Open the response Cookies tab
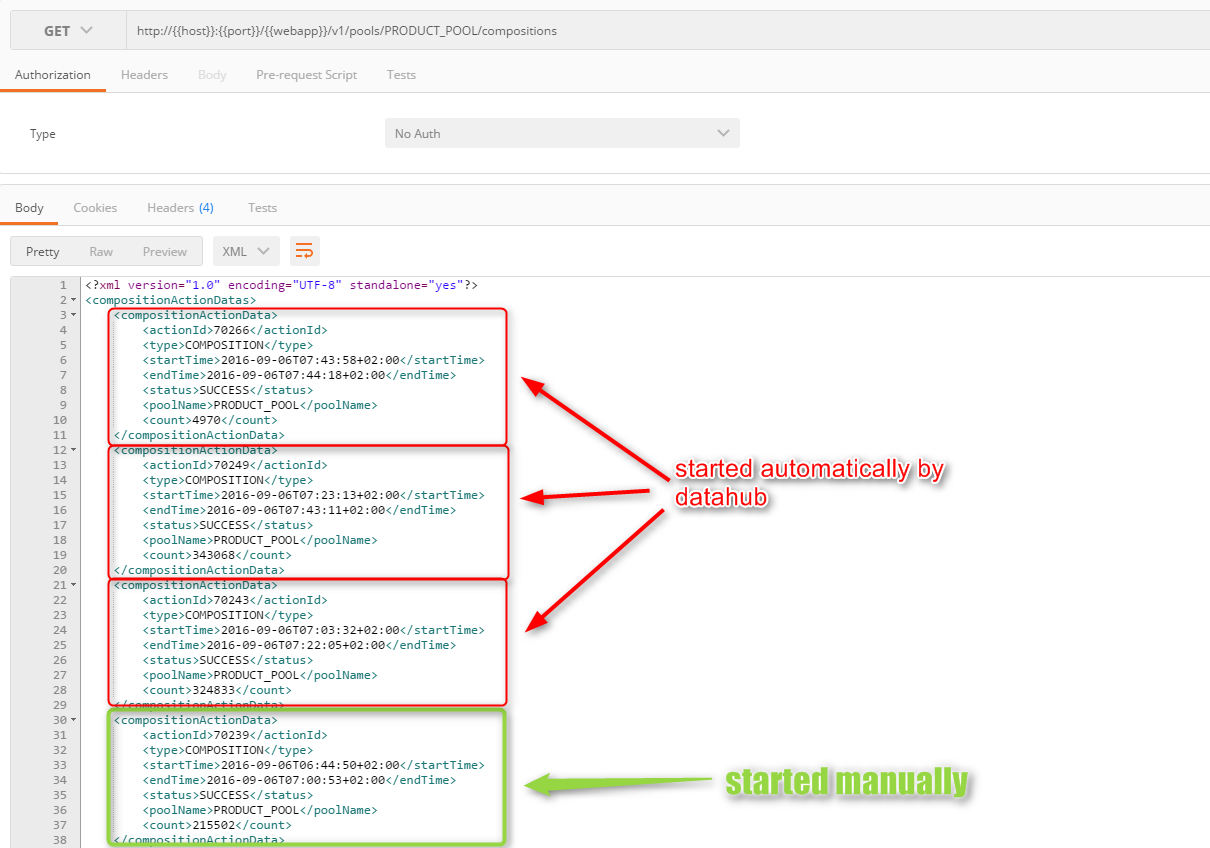 pyautogui.click(x=95, y=208)
